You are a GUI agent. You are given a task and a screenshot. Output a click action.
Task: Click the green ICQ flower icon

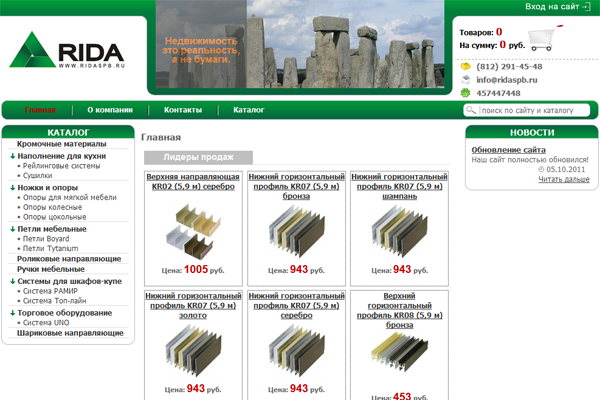tap(466, 93)
